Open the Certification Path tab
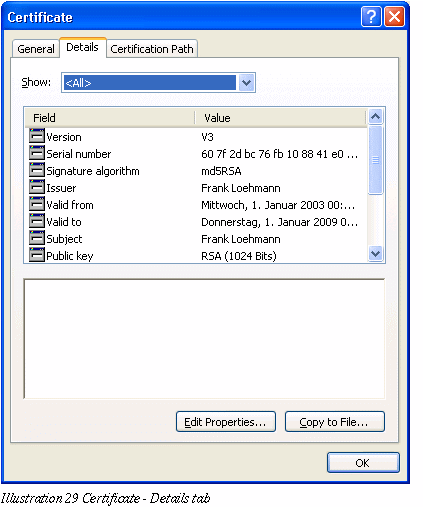Image resolution: width=423 pixels, height=507 pixels. (x=152, y=49)
